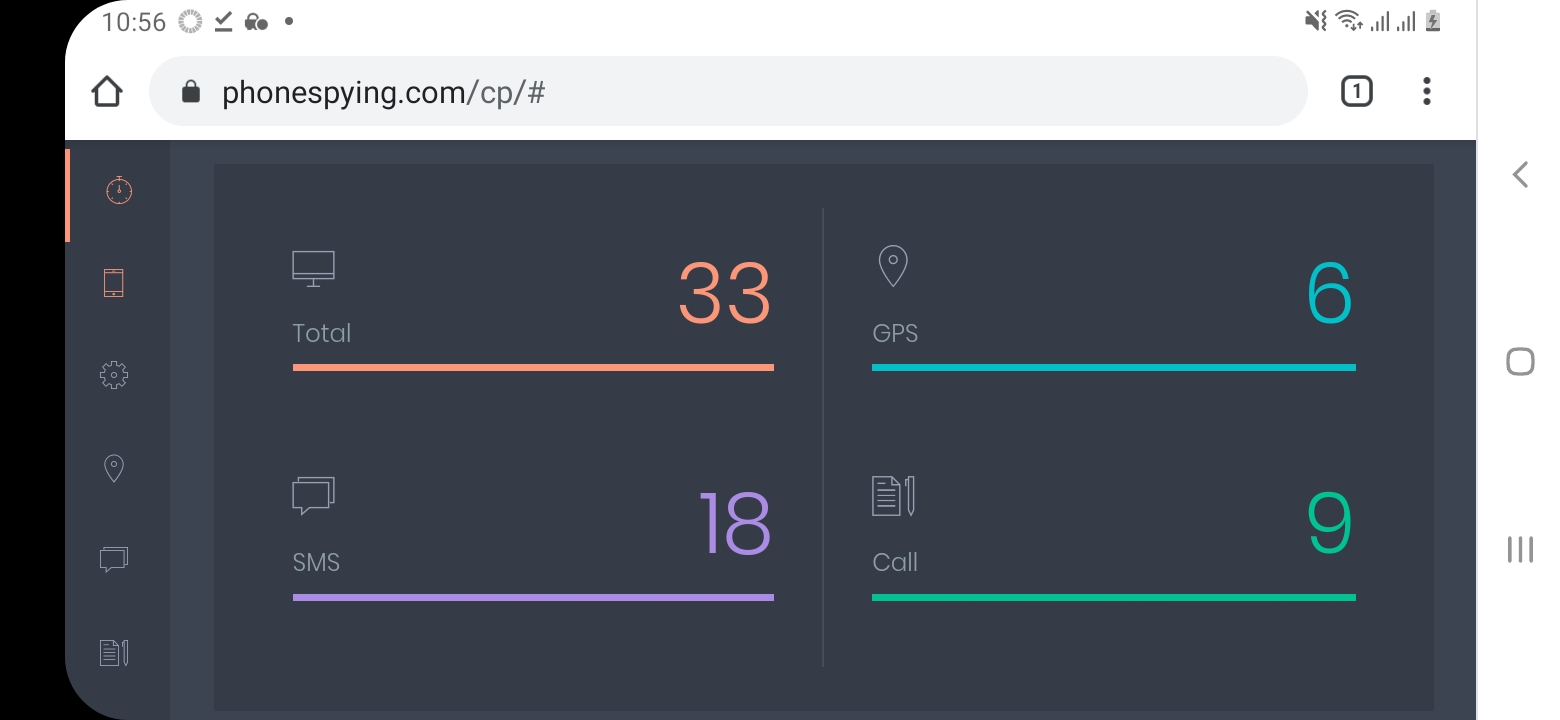Click the notepad pen icon above Call
Screen dimensions: 1560x720
(x=893, y=496)
